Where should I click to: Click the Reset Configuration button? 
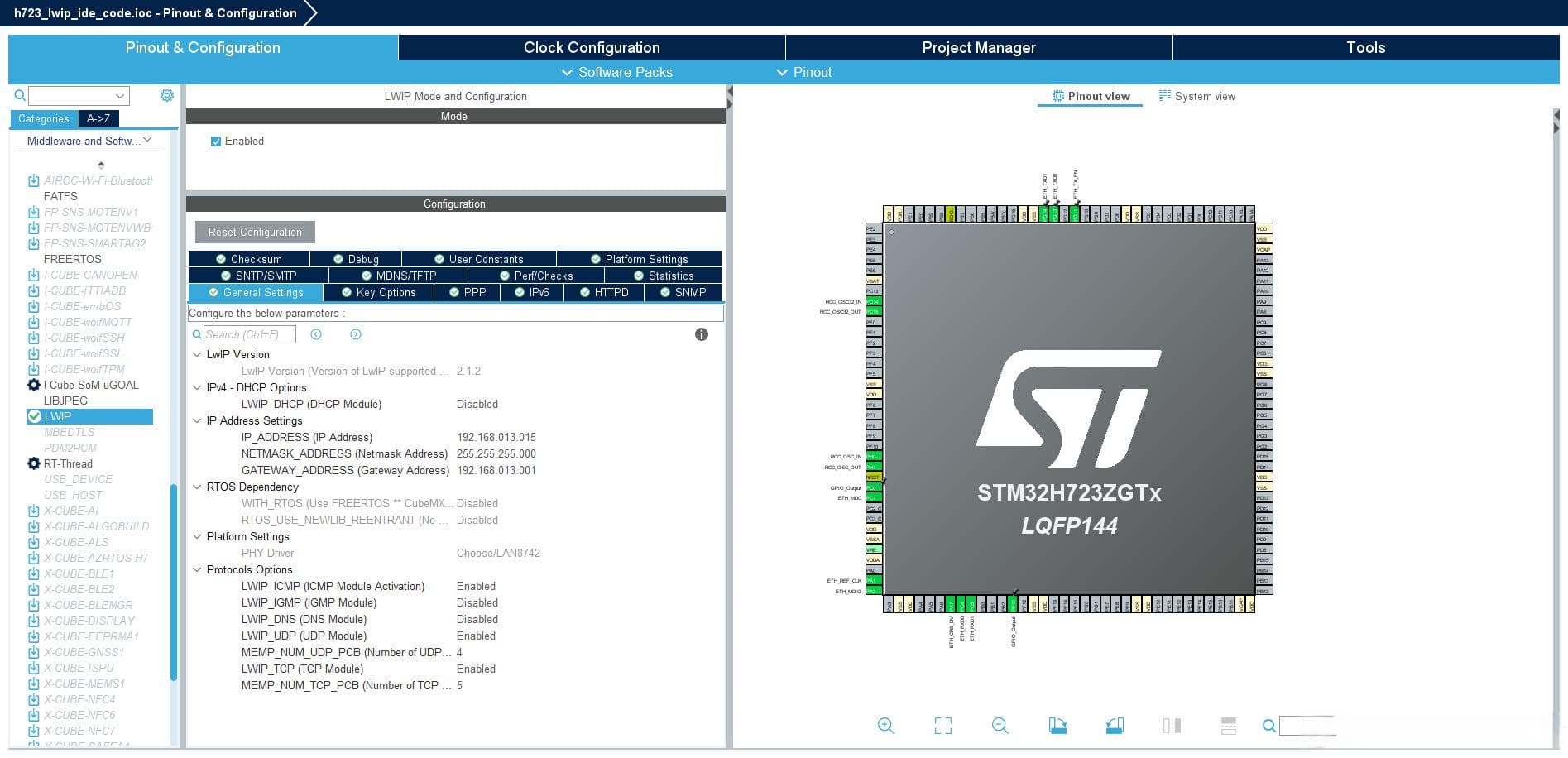(255, 232)
